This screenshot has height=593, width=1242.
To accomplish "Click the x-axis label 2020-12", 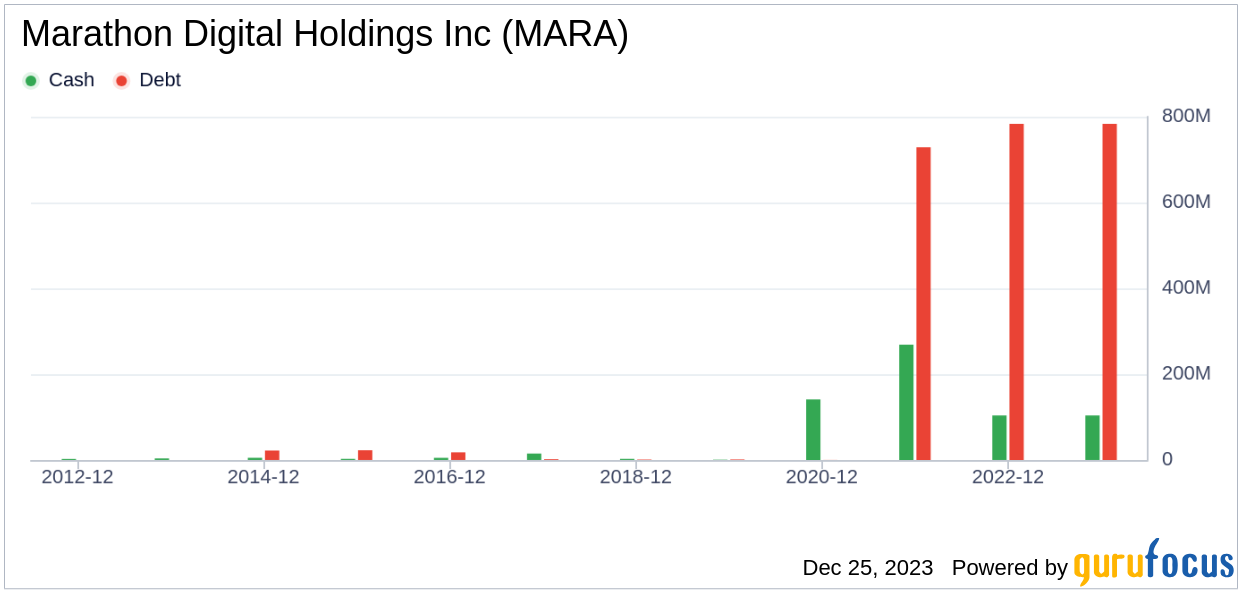I will pyautogui.click(x=822, y=477).
